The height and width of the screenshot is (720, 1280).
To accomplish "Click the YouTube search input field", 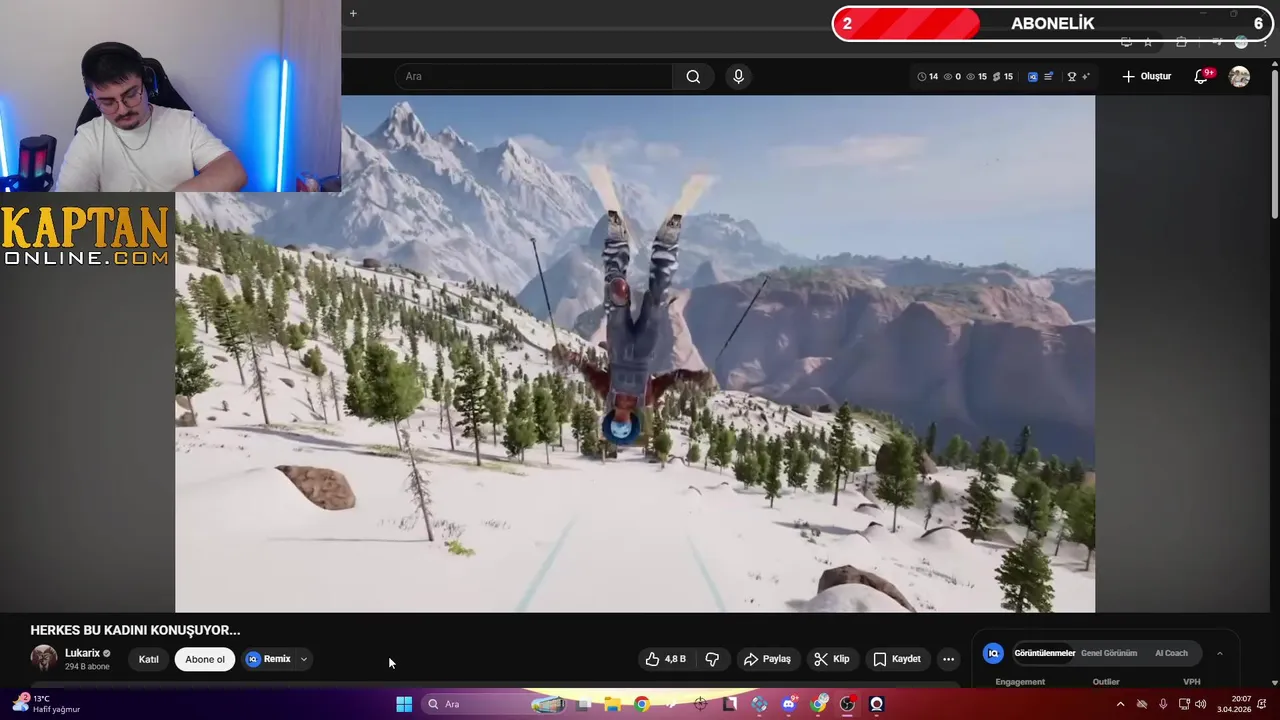I will click(x=535, y=77).
